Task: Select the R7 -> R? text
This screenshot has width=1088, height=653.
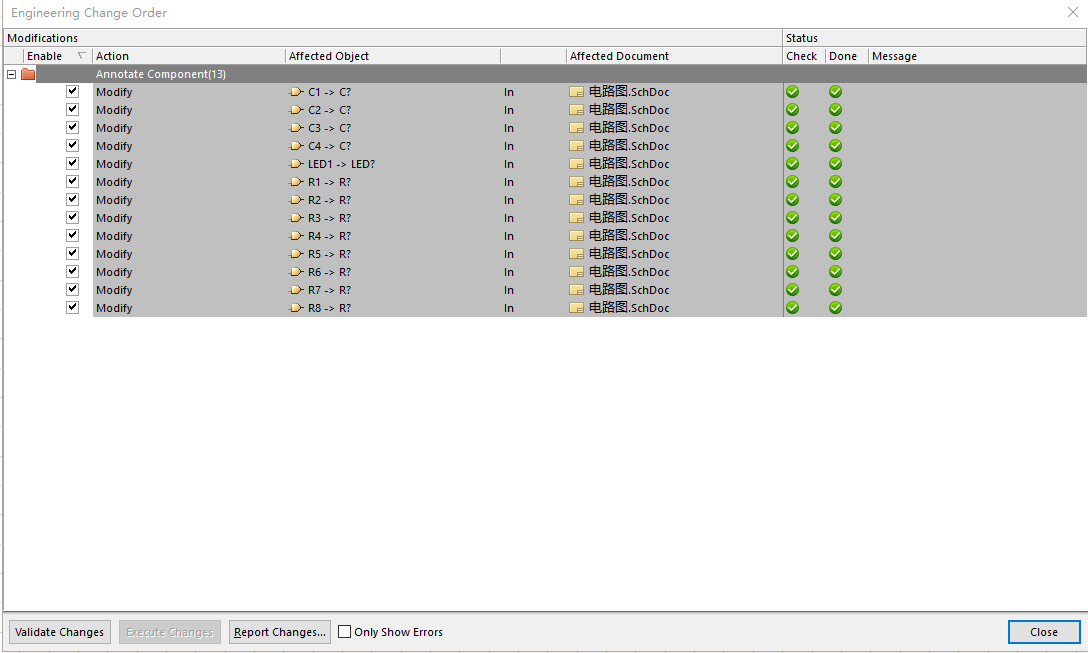Action: click(330, 290)
